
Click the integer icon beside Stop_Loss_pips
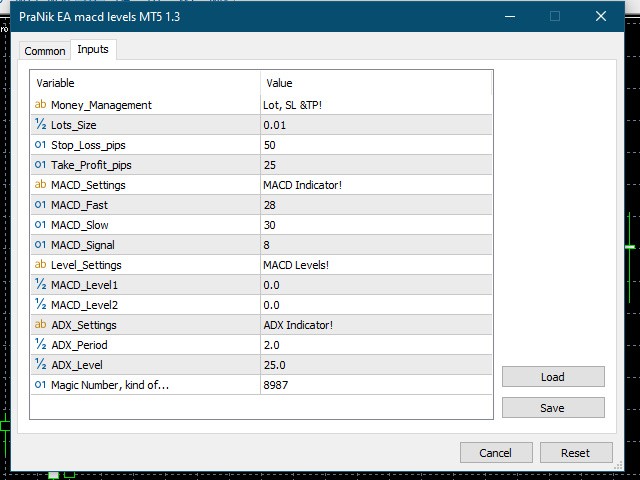click(40, 145)
